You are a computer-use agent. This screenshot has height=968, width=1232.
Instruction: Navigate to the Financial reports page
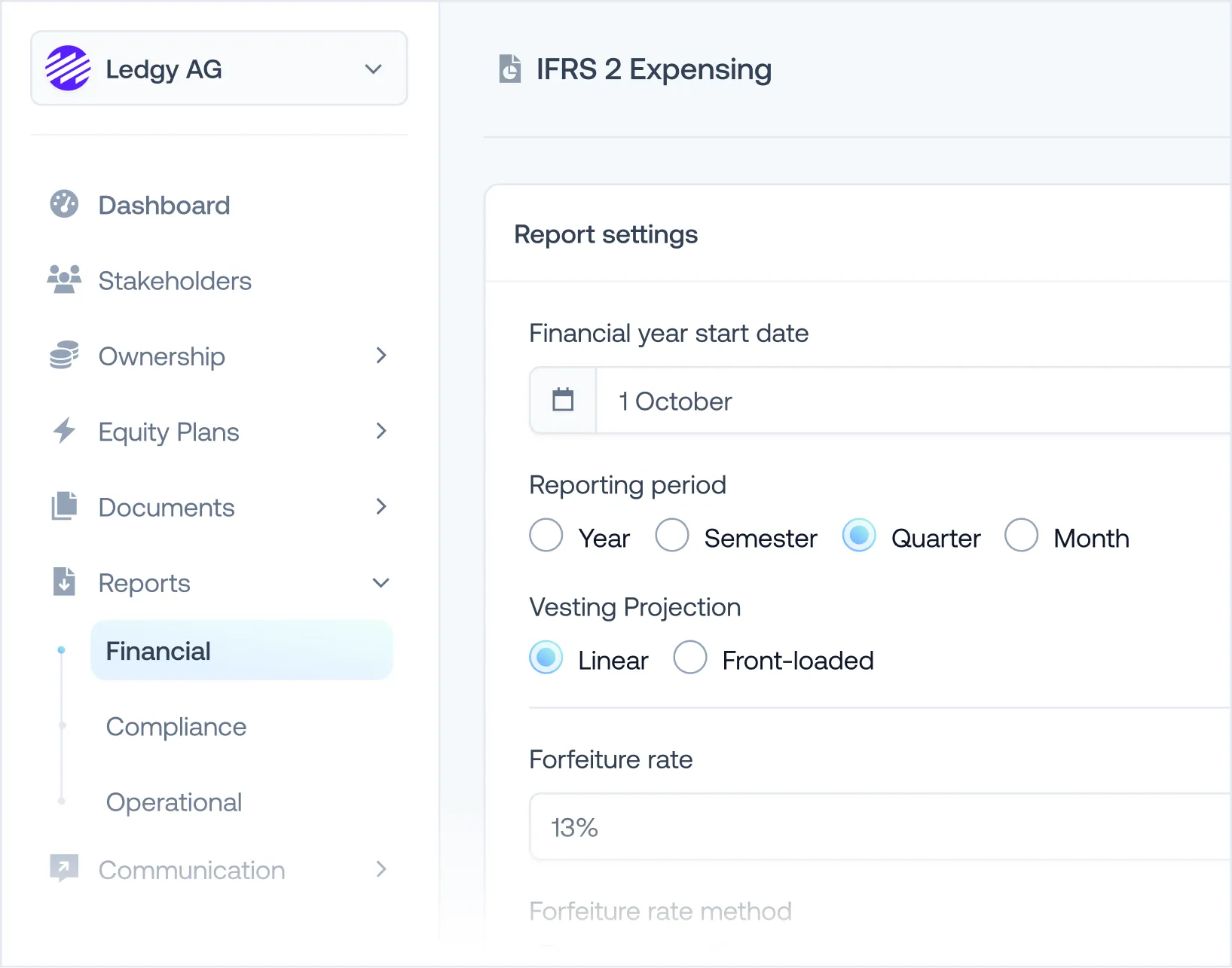158,650
